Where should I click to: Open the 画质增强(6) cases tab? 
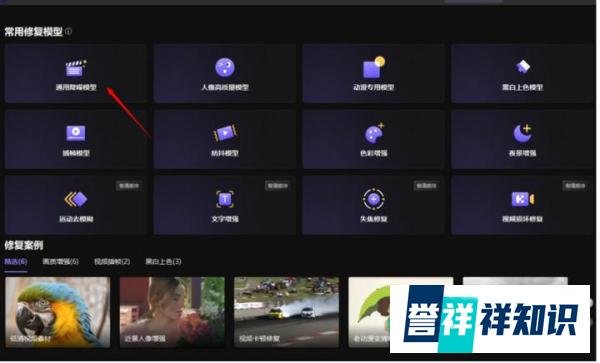point(60,262)
